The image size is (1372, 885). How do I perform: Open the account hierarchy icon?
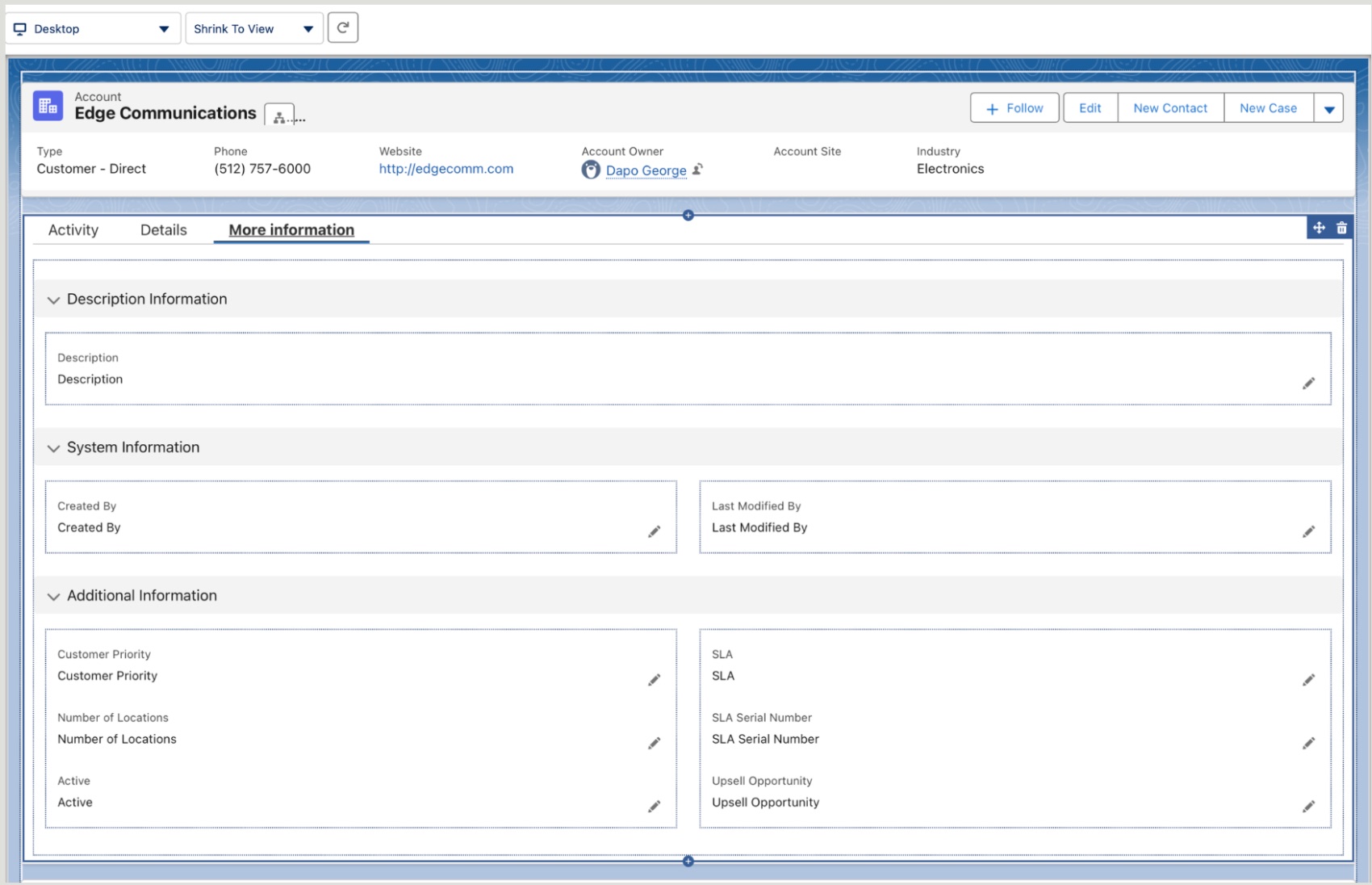(279, 116)
